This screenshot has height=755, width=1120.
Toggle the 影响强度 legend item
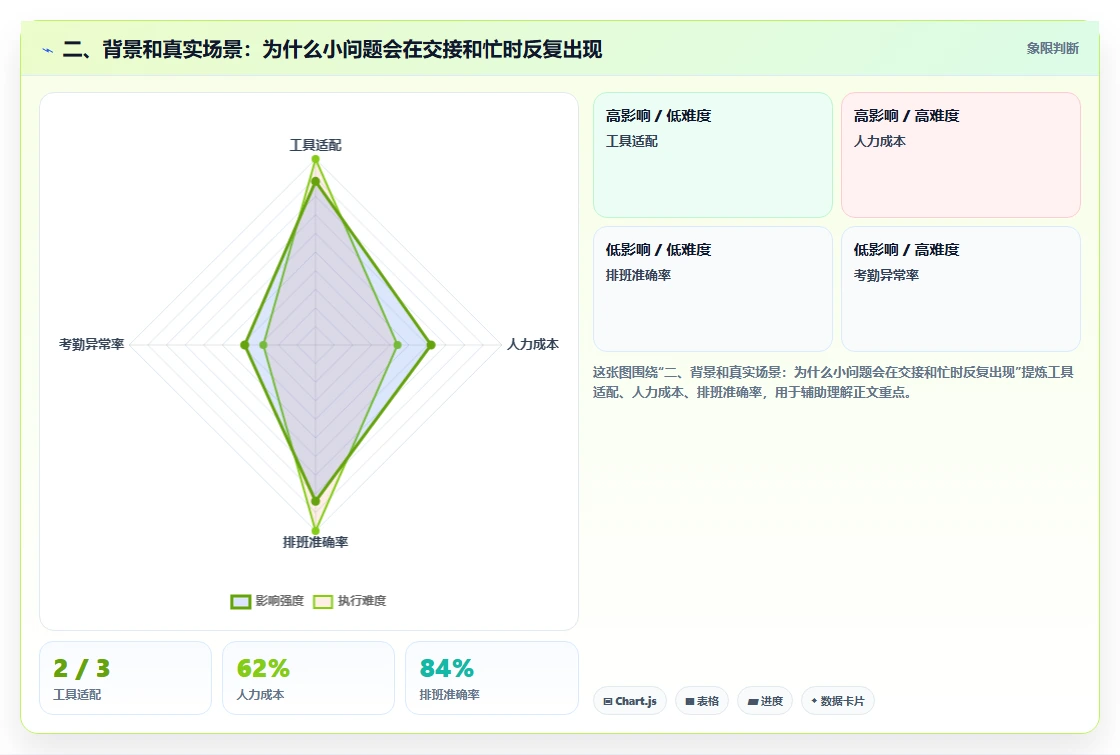pos(267,601)
